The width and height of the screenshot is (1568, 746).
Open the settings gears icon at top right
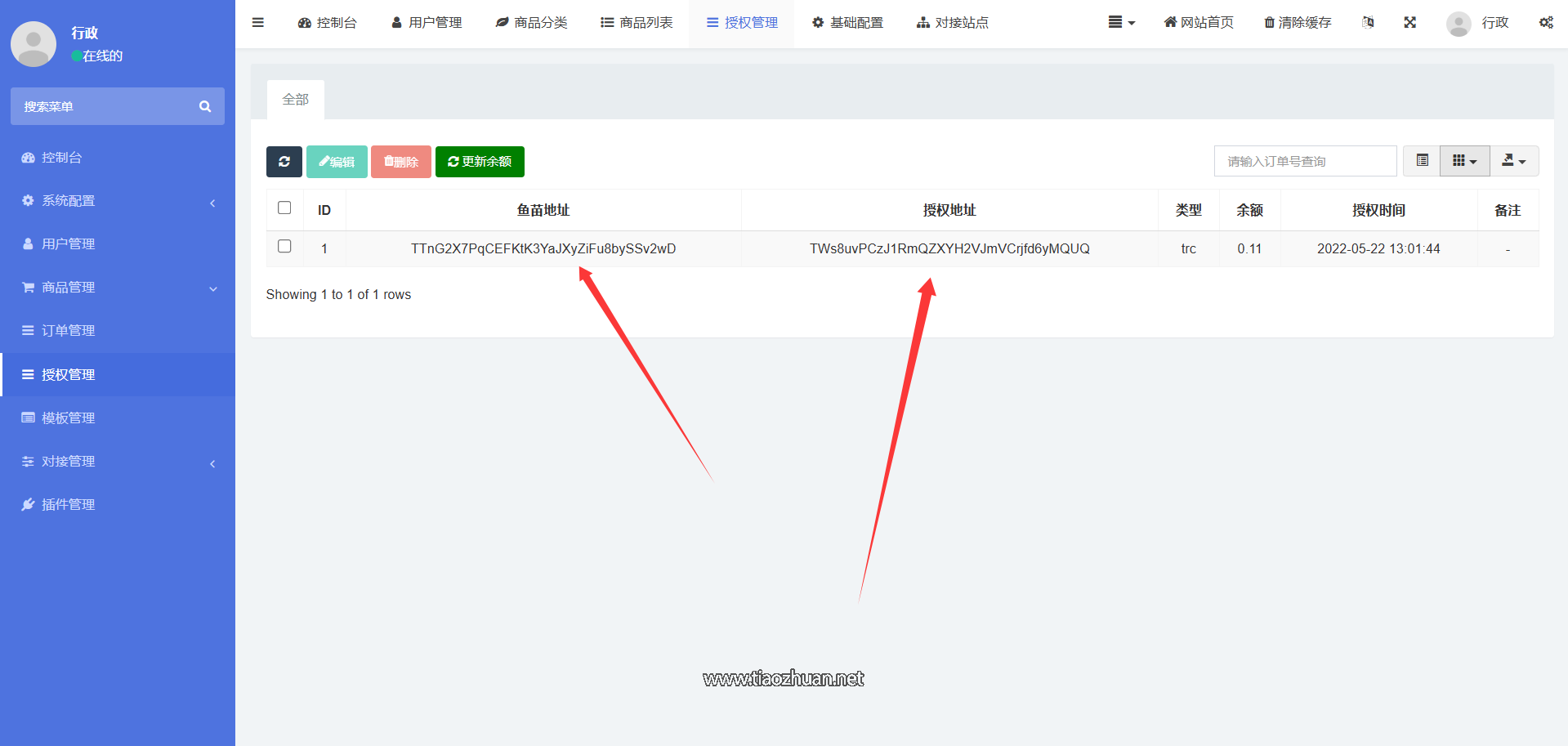(1545, 23)
